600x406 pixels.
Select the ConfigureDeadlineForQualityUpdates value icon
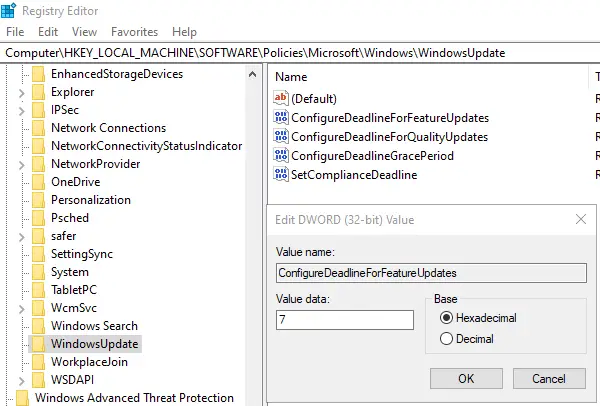(x=281, y=137)
